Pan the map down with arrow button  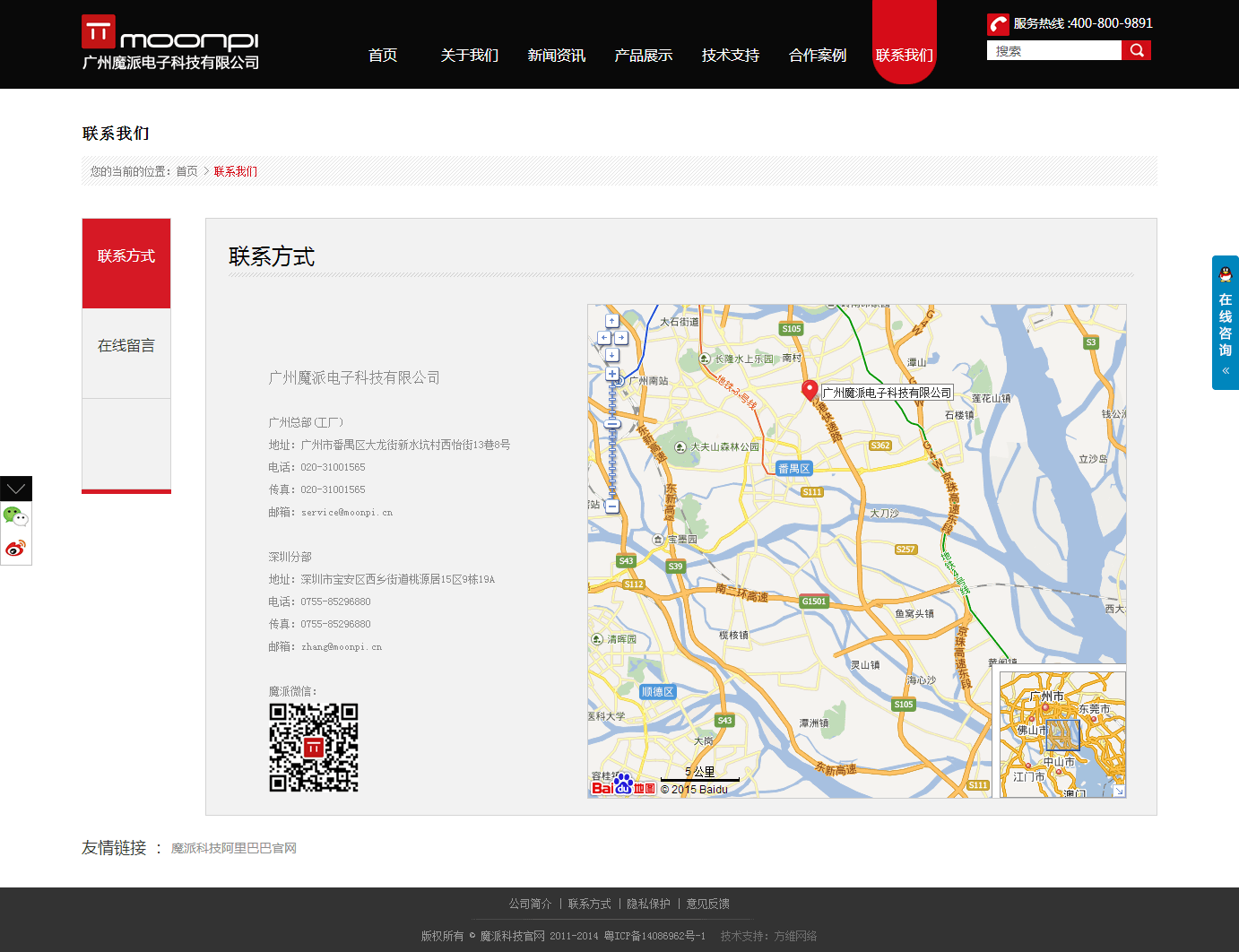pos(611,355)
